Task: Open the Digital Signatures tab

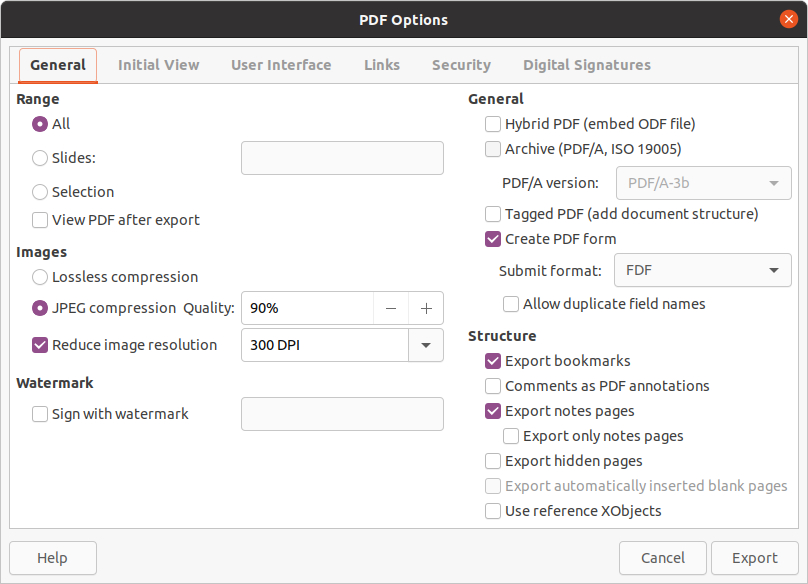Action: click(587, 65)
